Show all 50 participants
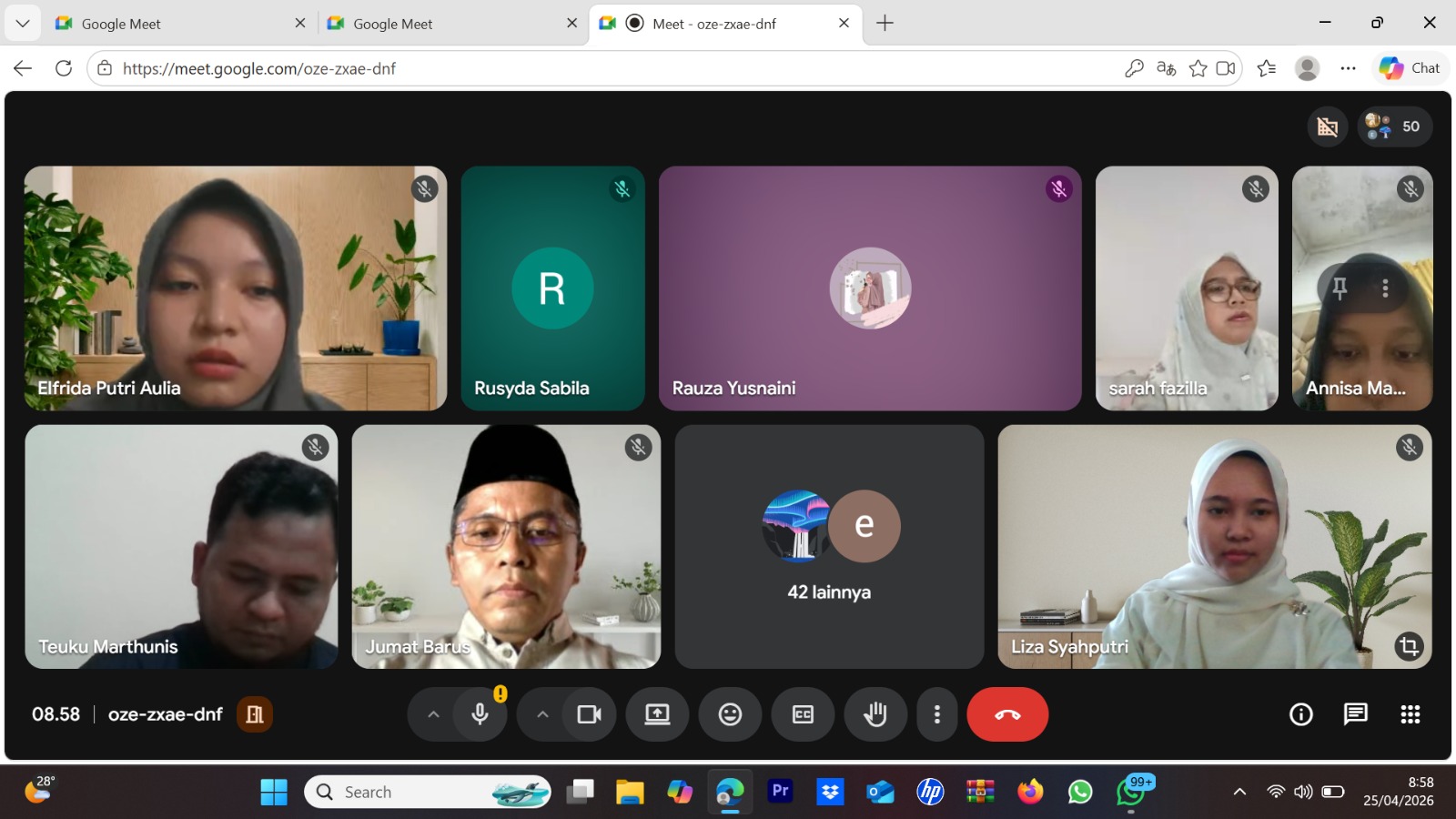The height and width of the screenshot is (819, 1456). coord(1395,126)
